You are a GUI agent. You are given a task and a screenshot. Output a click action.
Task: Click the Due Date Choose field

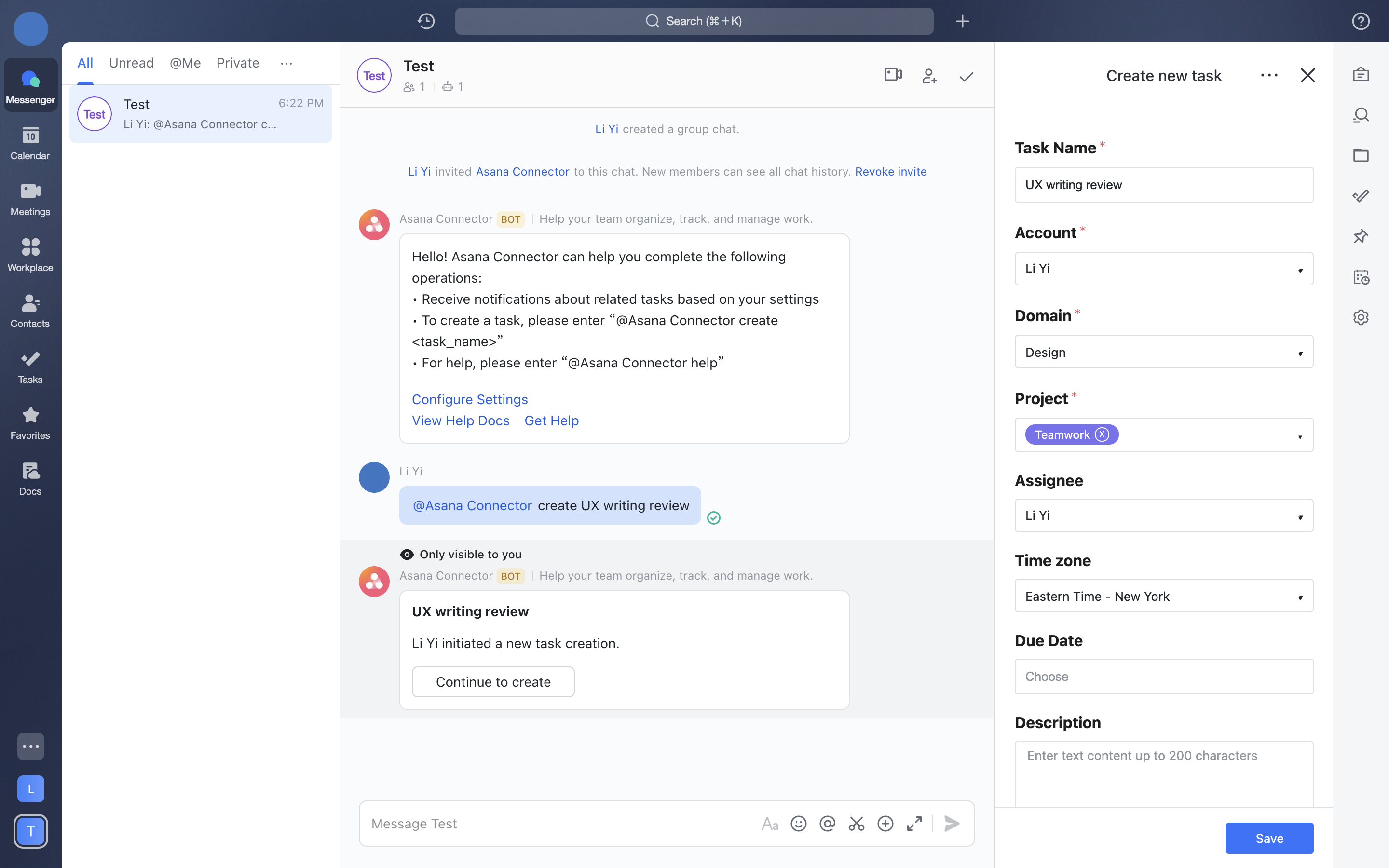1163,676
